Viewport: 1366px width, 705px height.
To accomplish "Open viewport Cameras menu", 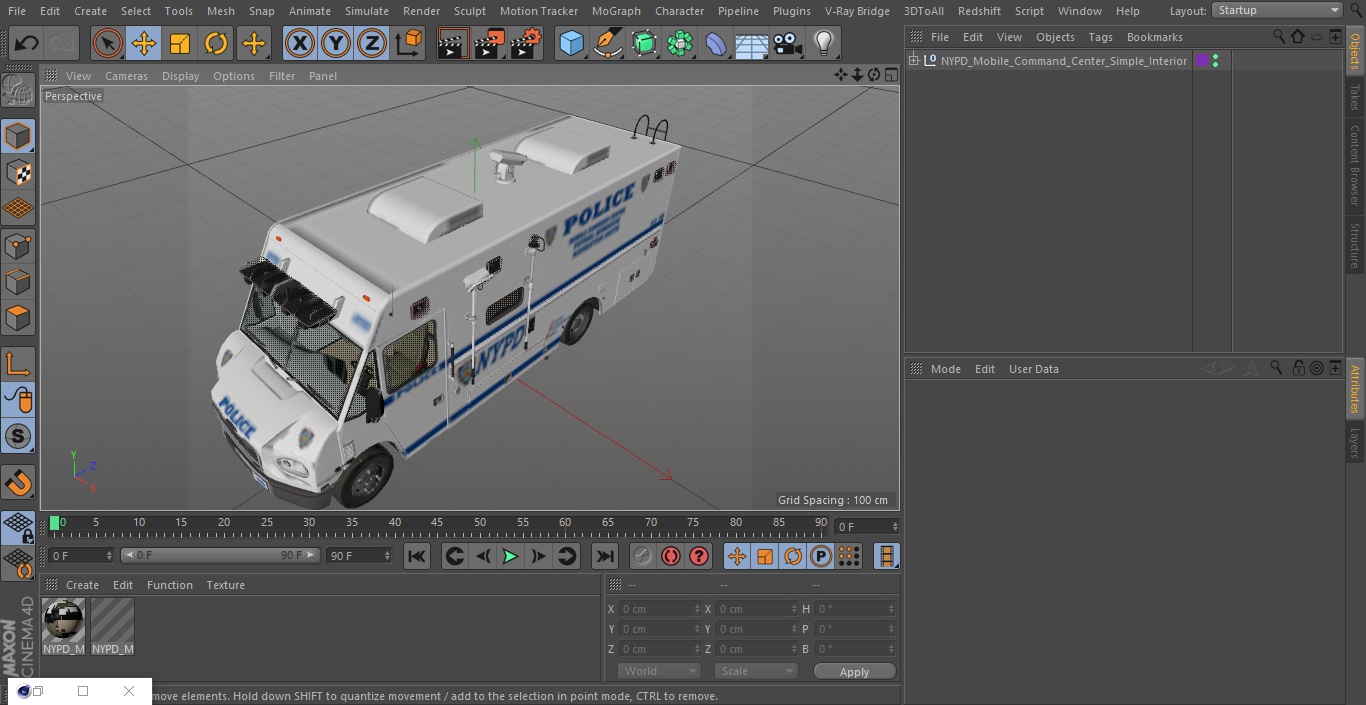I will [x=126, y=76].
